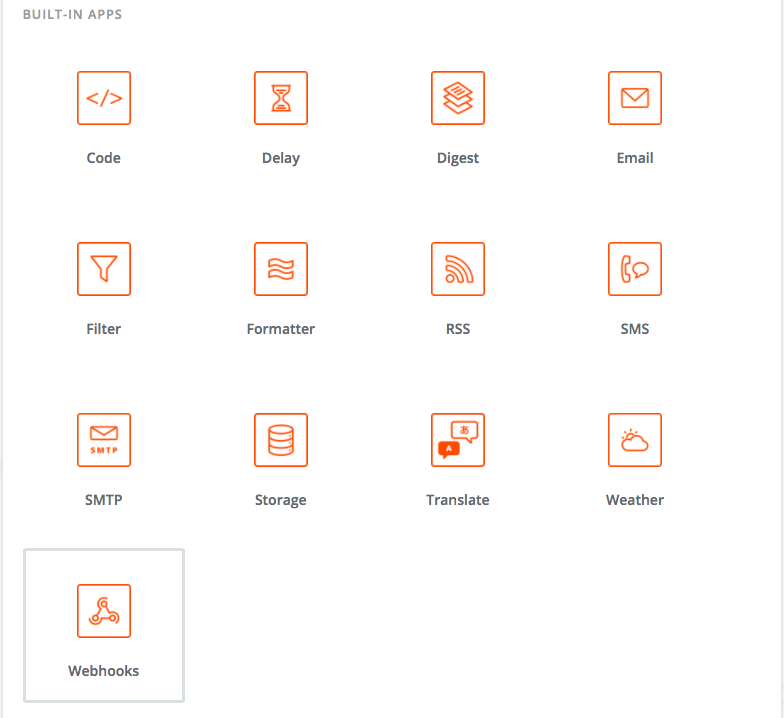Image resolution: width=784 pixels, height=718 pixels.
Task: Open the Storage database icon
Action: [x=281, y=440]
